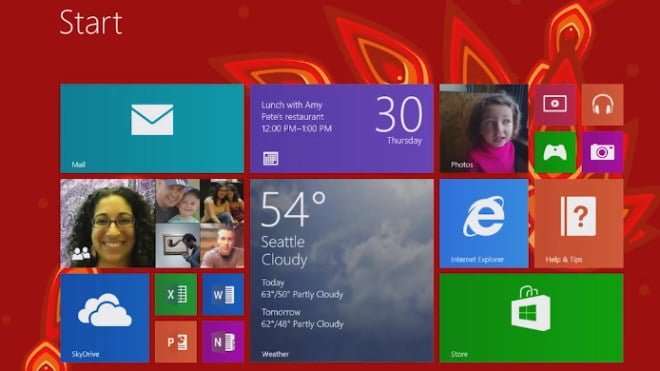Launch Excel from its small tile
The image size is (660, 371).
(176, 295)
